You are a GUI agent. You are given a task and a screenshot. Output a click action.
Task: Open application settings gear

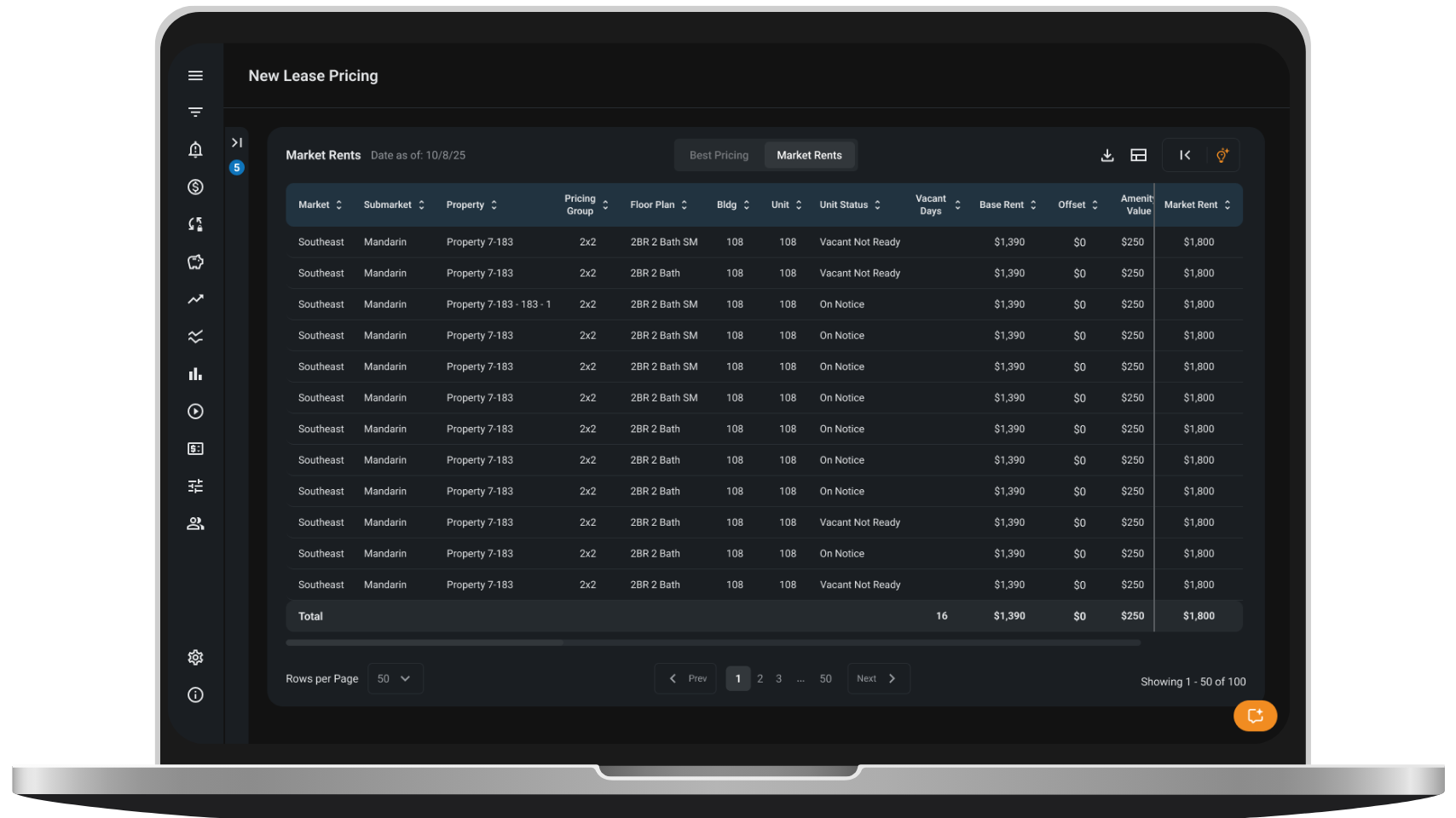[195, 657]
